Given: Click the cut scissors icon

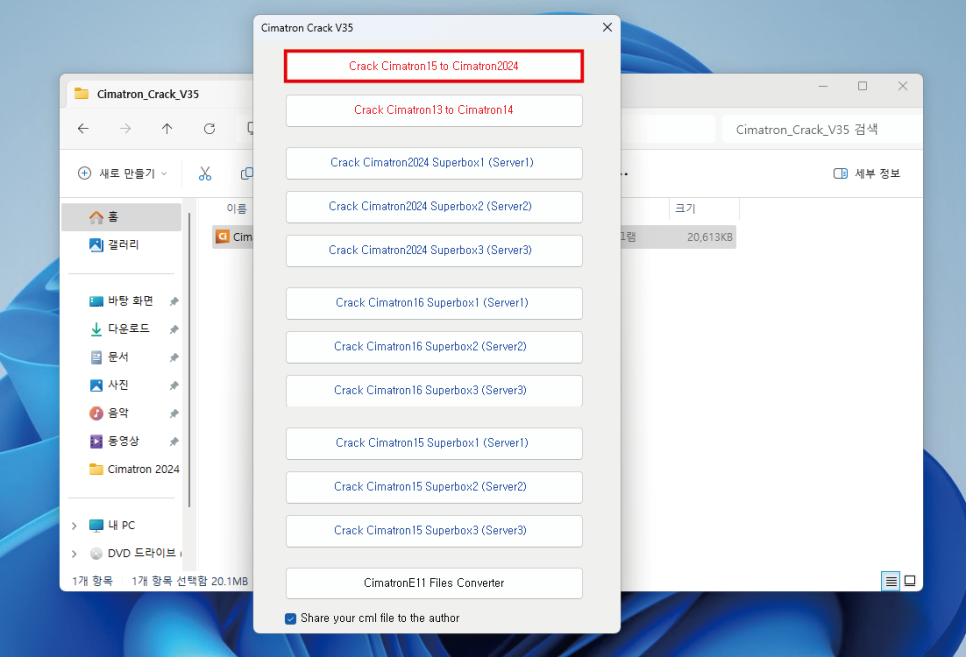Looking at the screenshot, I should click(x=205, y=174).
